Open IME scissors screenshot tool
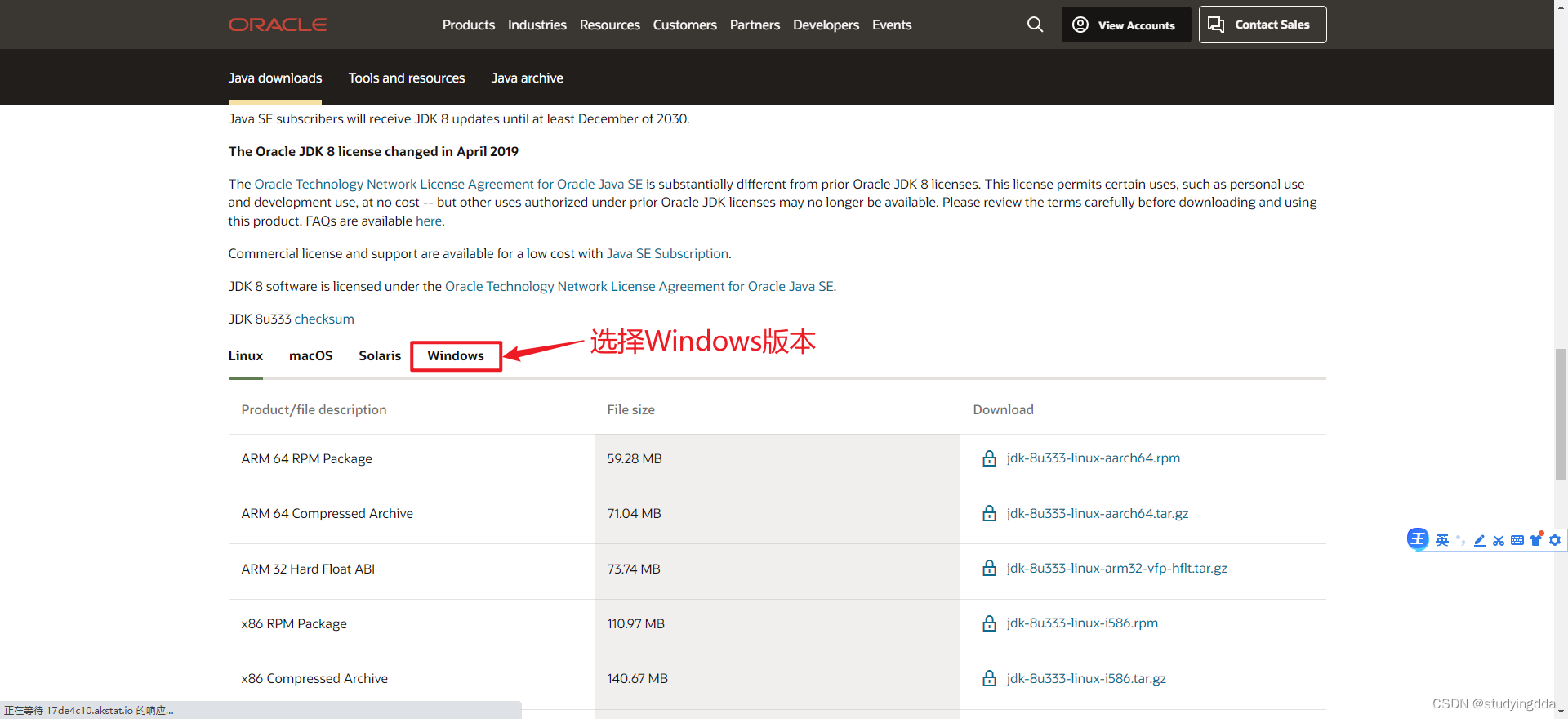The height and width of the screenshot is (719, 1568). [x=1498, y=540]
